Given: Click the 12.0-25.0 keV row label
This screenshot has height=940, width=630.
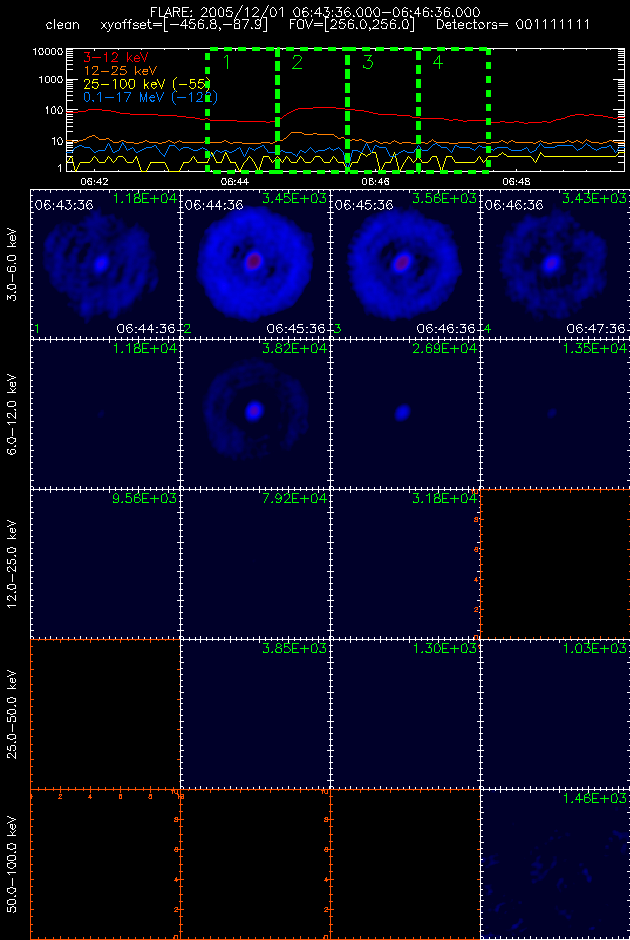Looking at the screenshot, I should (13, 562).
